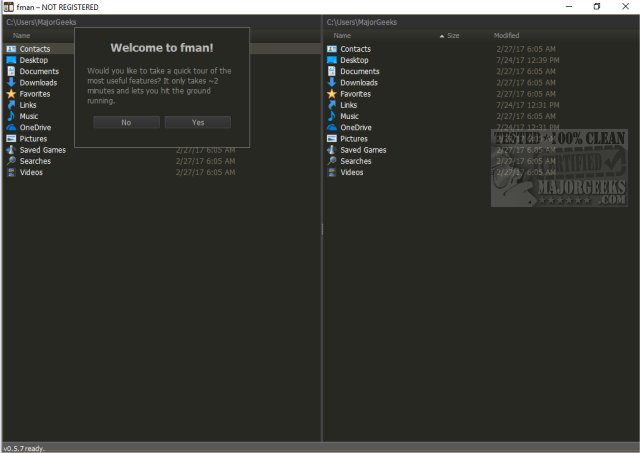This screenshot has height=453, width=640.
Task: Select the Searches magnifier icon in left pane
Action: (x=11, y=161)
